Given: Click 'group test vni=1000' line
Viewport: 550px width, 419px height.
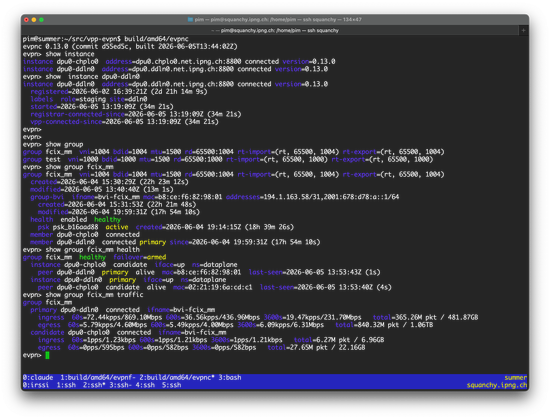Looking at the screenshot, I should (x=228, y=159).
